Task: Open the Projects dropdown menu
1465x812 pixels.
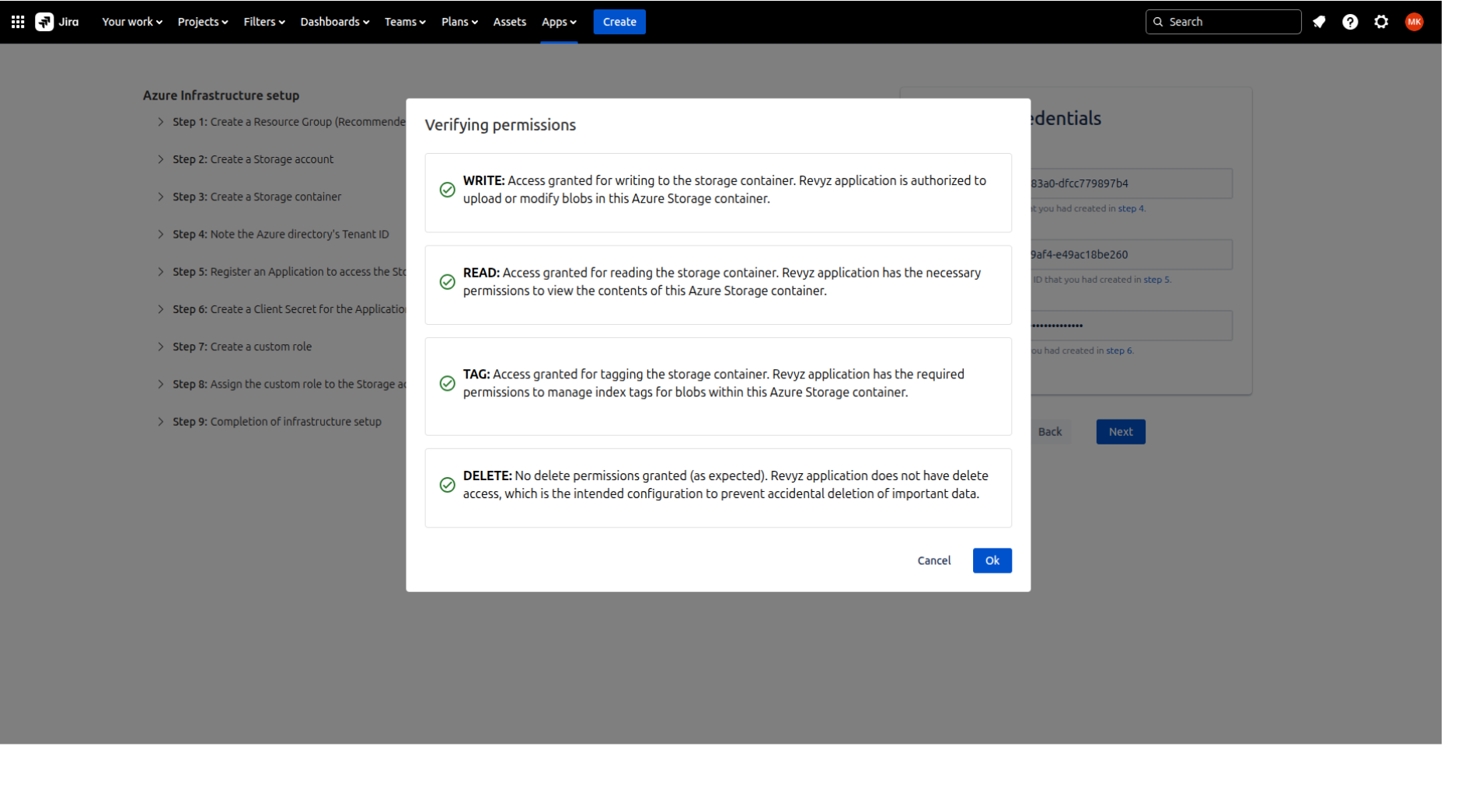Action: (x=202, y=22)
